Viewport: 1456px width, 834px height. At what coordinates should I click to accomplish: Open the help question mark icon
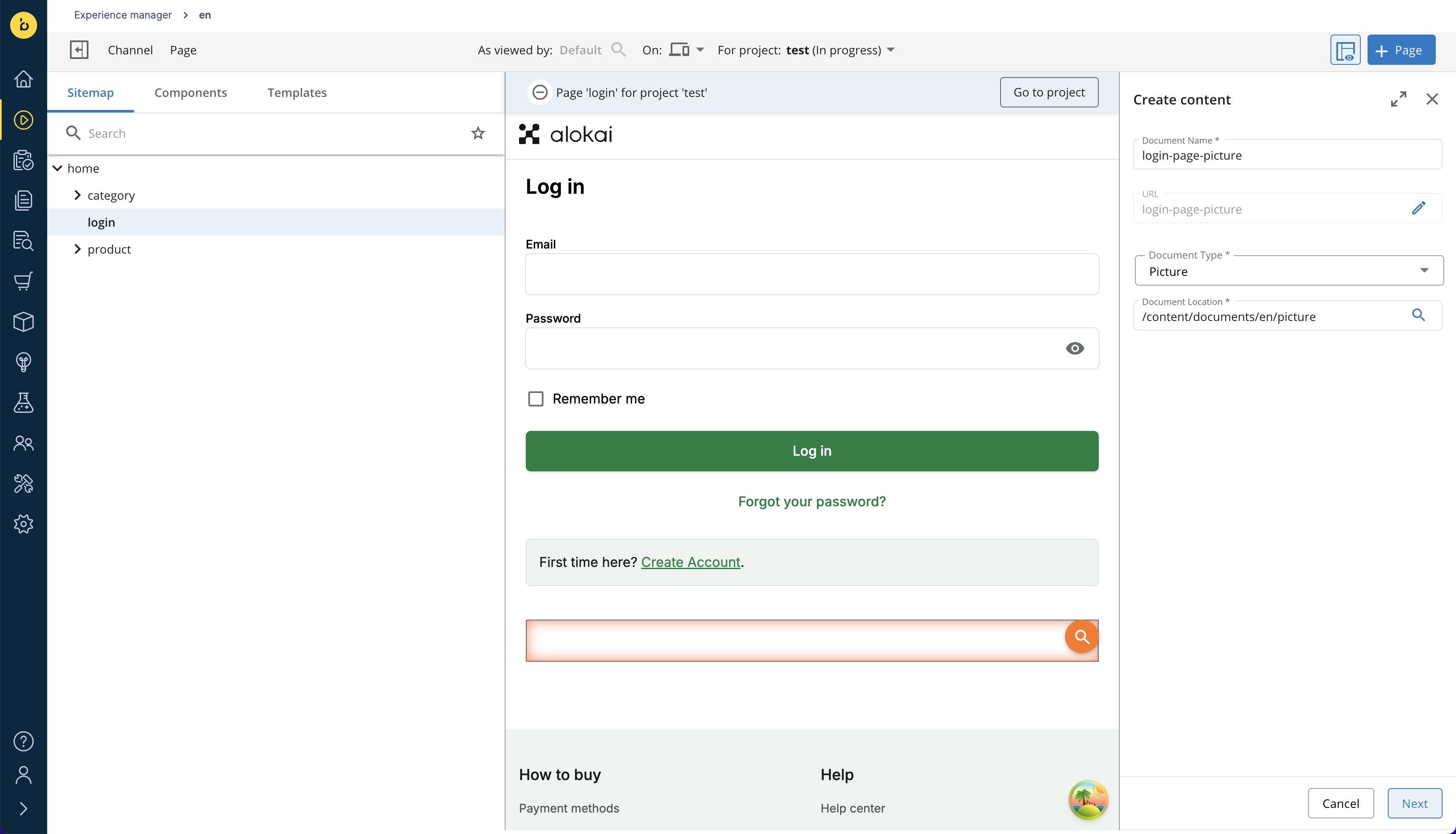(24, 741)
